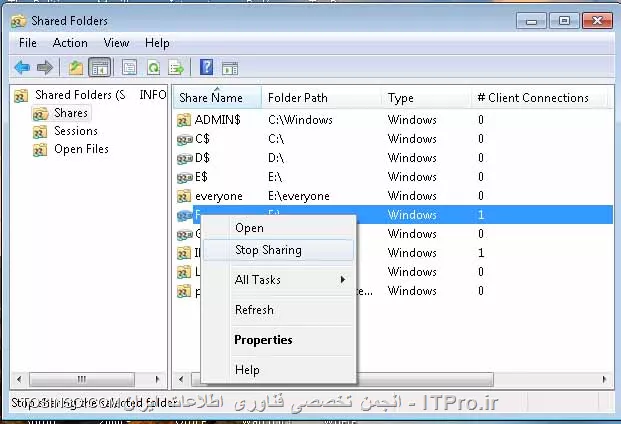
Task: Click the E$ drive share icon
Action: (185, 177)
